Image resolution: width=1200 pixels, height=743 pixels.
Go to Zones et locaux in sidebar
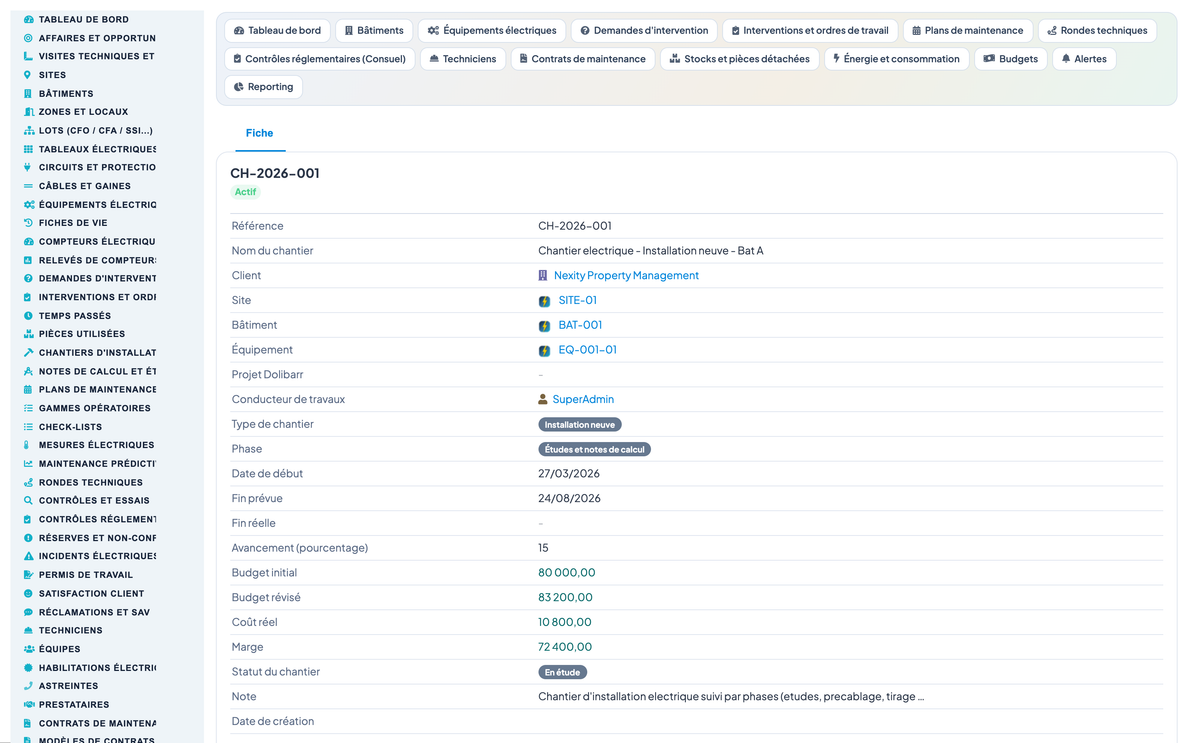pyautogui.click(x=84, y=112)
